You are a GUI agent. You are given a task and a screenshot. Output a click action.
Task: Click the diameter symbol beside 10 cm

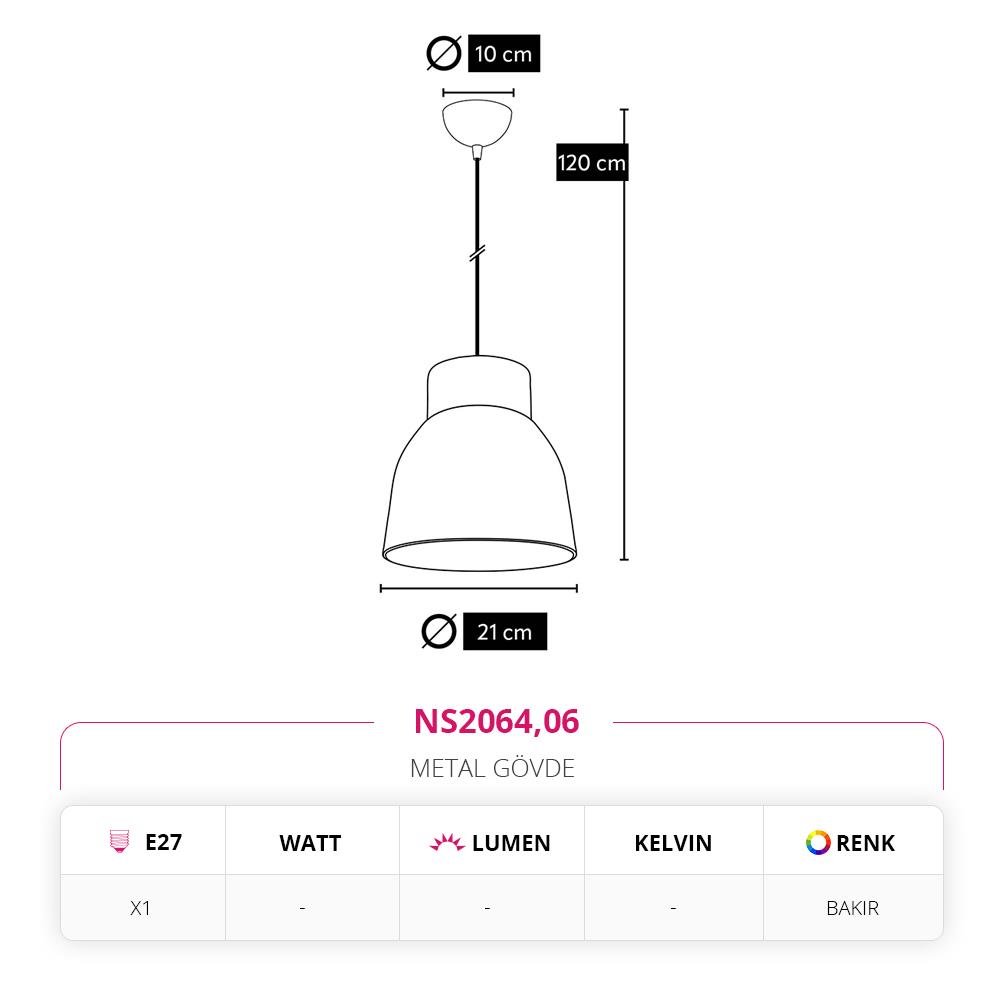(x=443, y=53)
